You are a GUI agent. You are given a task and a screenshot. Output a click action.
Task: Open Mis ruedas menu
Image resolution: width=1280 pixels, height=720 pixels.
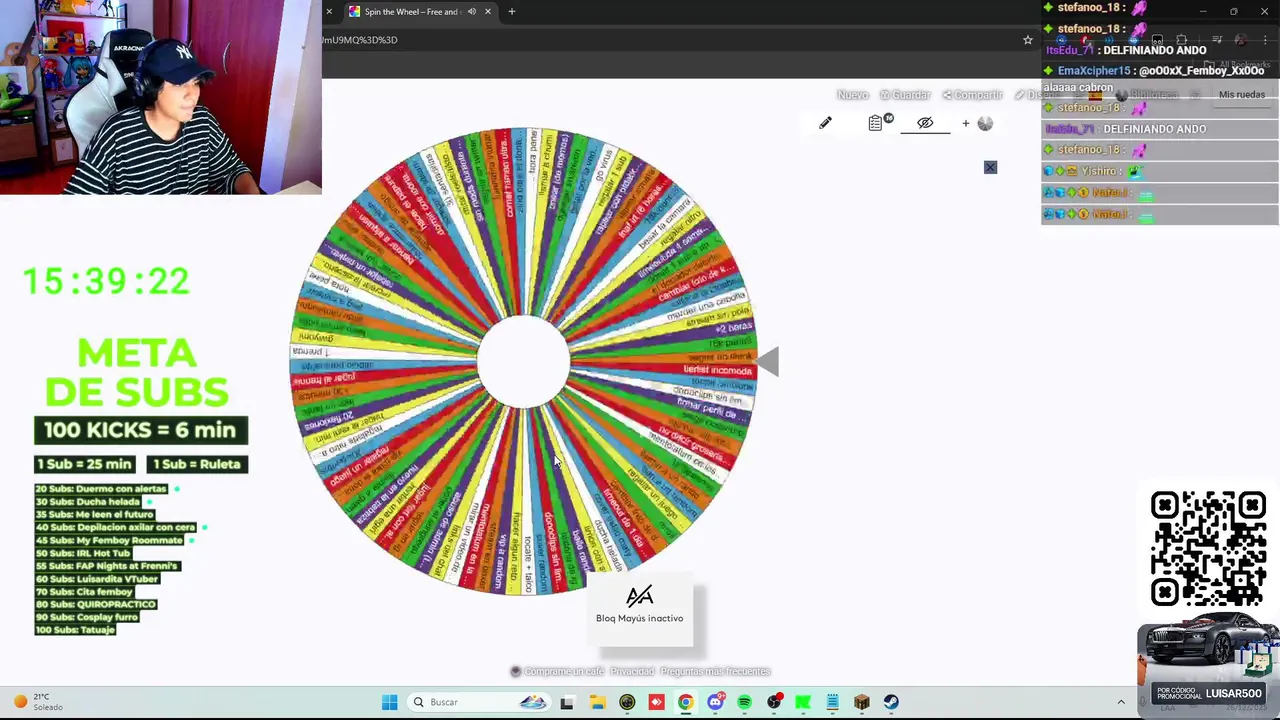1241,95
